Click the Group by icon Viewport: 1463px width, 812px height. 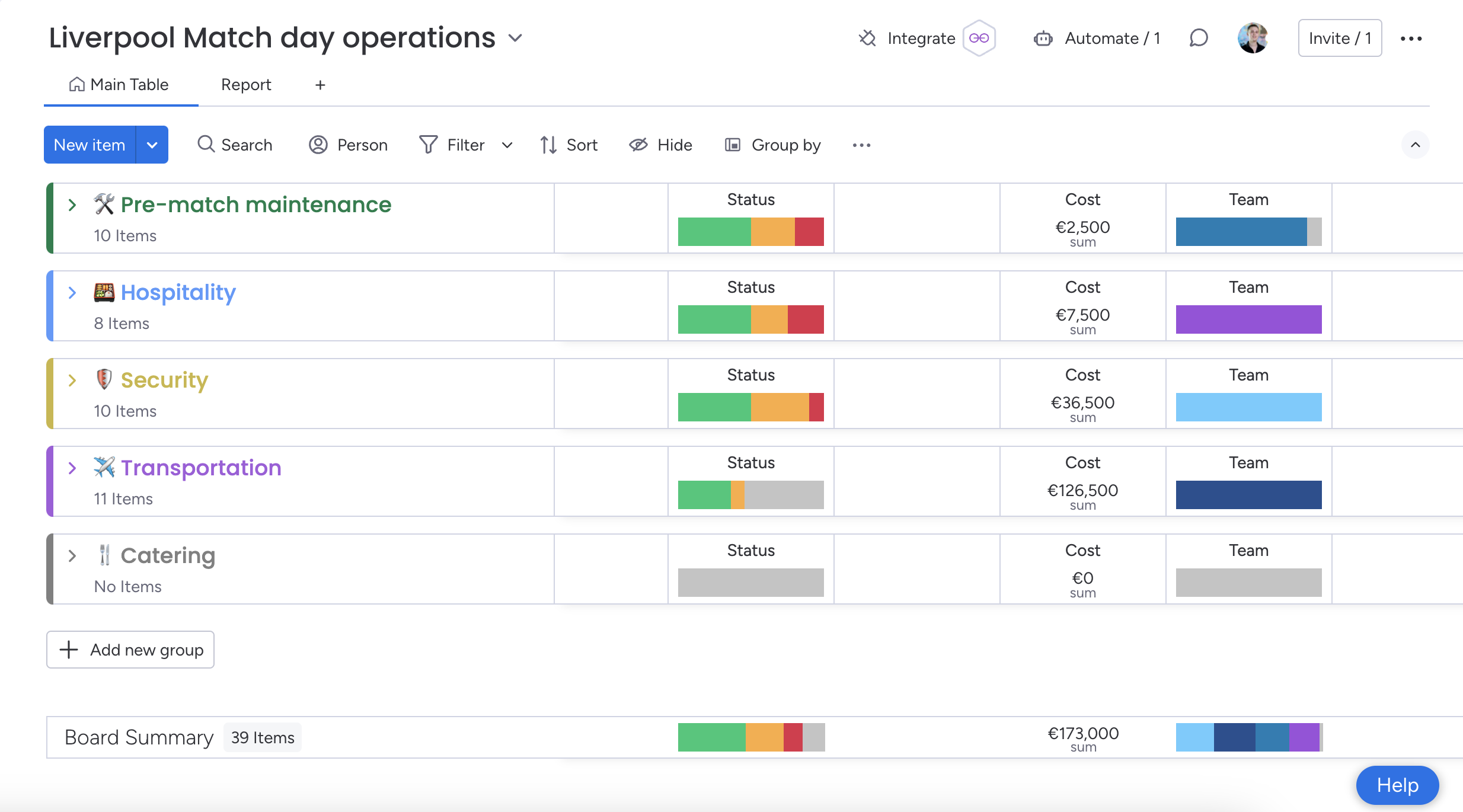pyautogui.click(x=733, y=145)
